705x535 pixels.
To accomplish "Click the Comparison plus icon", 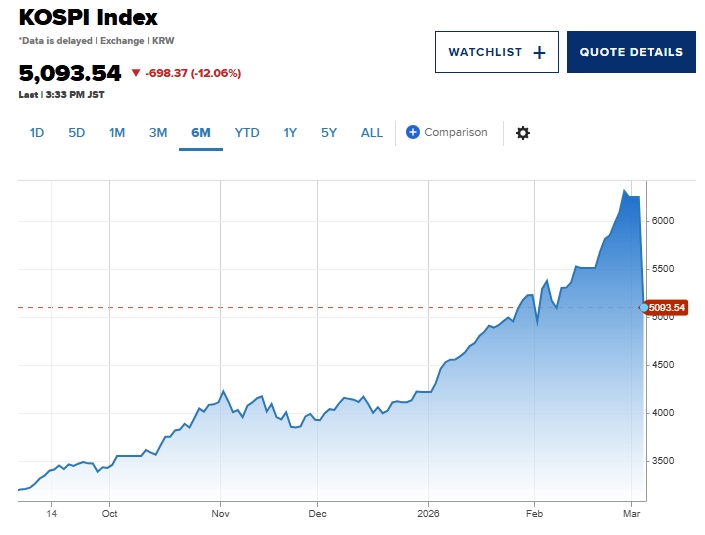I will tap(413, 132).
